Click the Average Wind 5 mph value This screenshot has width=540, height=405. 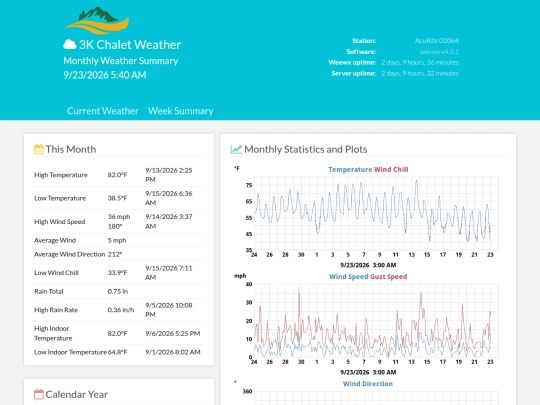point(117,240)
